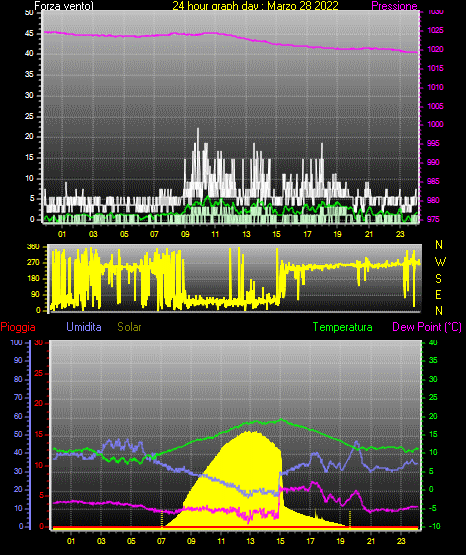The width and height of the screenshot is (466, 555).
Task: Click pressure axis value 1020
Action: [435, 49]
